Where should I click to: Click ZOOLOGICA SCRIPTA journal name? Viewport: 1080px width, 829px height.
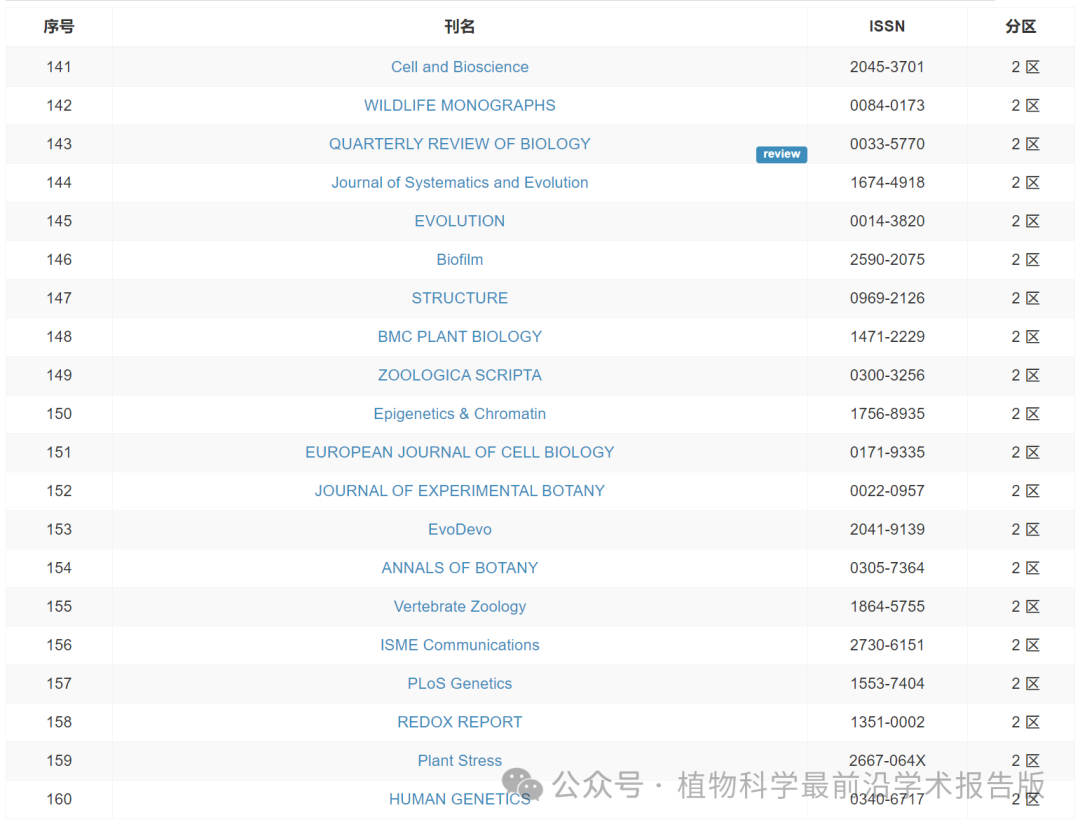click(x=459, y=375)
